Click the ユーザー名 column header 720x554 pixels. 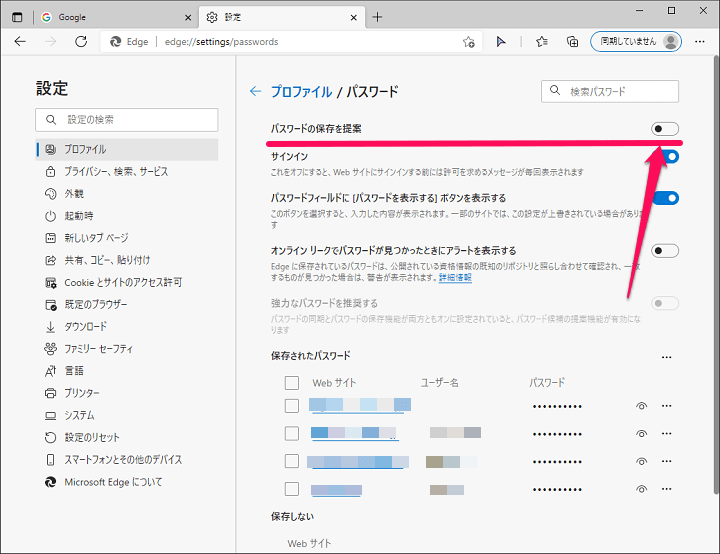pos(439,383)
